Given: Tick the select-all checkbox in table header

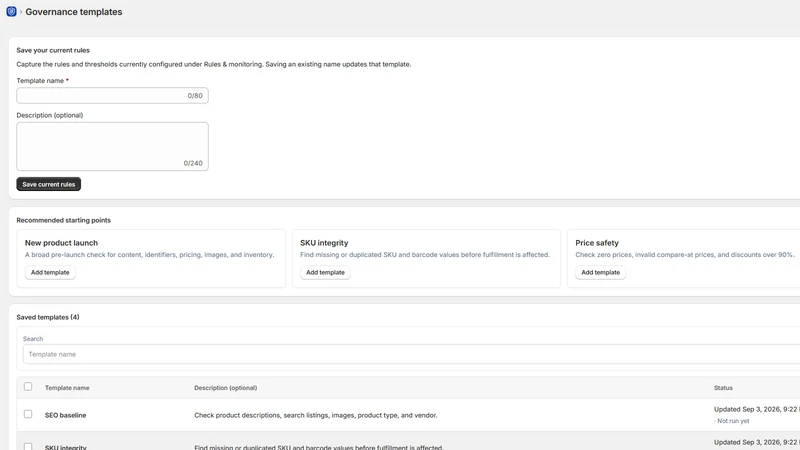Looking at the screenshot, I should [x=28, y=387].
